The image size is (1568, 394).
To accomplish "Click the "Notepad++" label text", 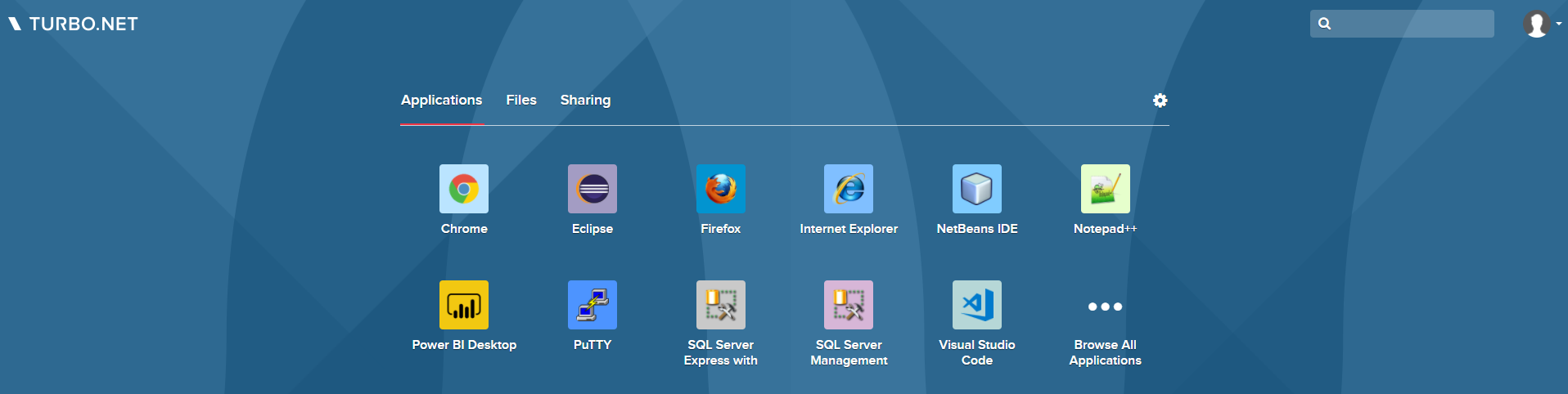I will (1106, 229).
